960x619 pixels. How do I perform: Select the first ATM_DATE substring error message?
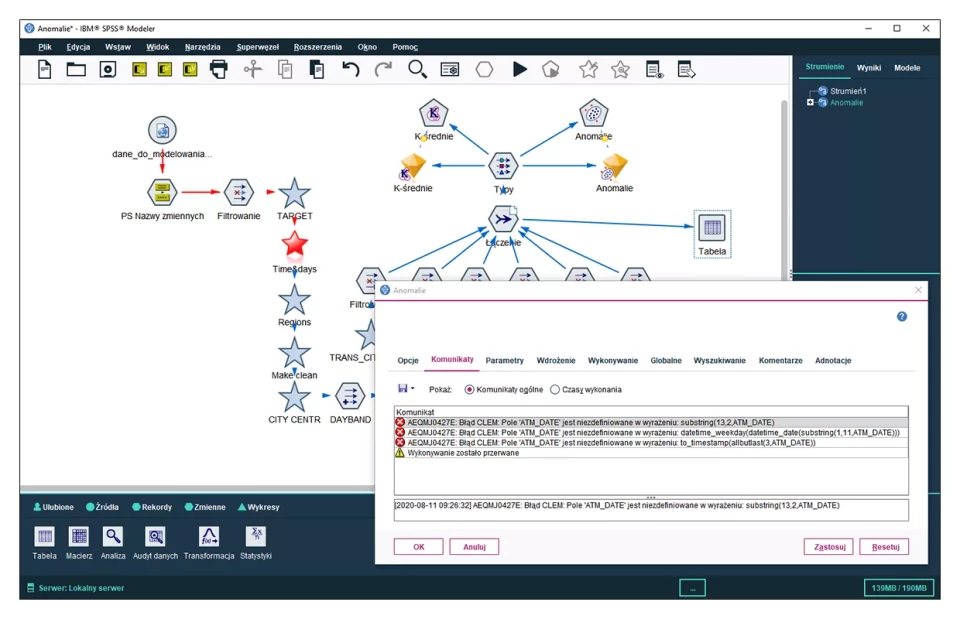(590, 422)
